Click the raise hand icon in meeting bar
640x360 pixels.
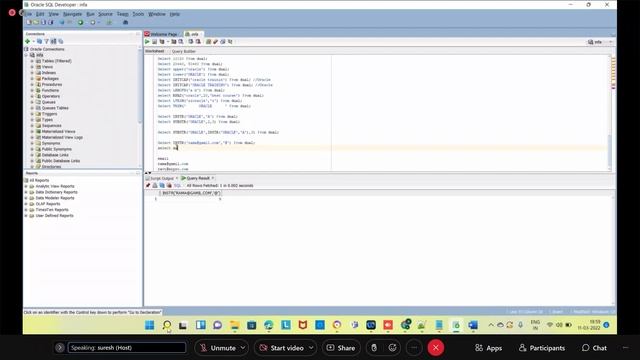374,348
